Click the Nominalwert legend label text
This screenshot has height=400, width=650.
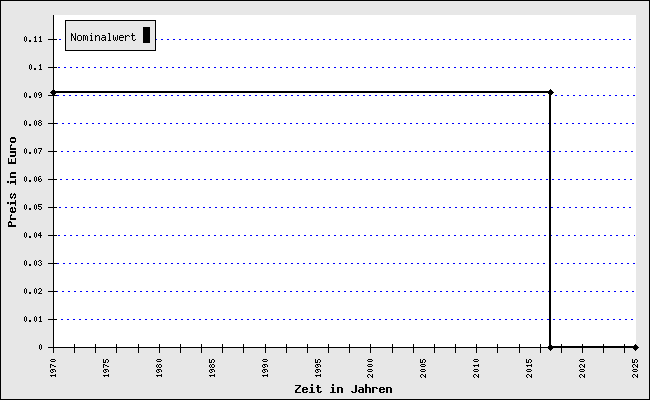click(103, 37)
